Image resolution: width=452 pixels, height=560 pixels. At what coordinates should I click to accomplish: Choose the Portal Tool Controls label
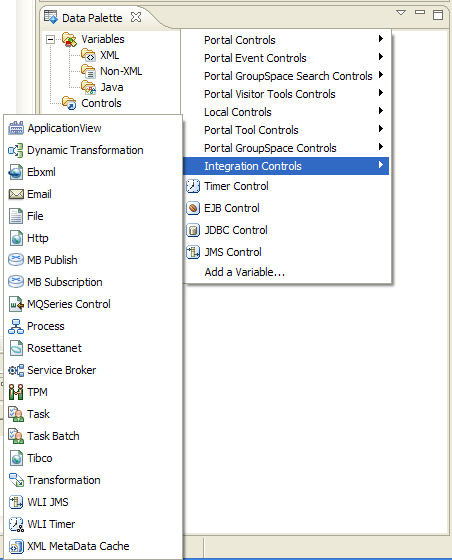(x=251, y=130)
